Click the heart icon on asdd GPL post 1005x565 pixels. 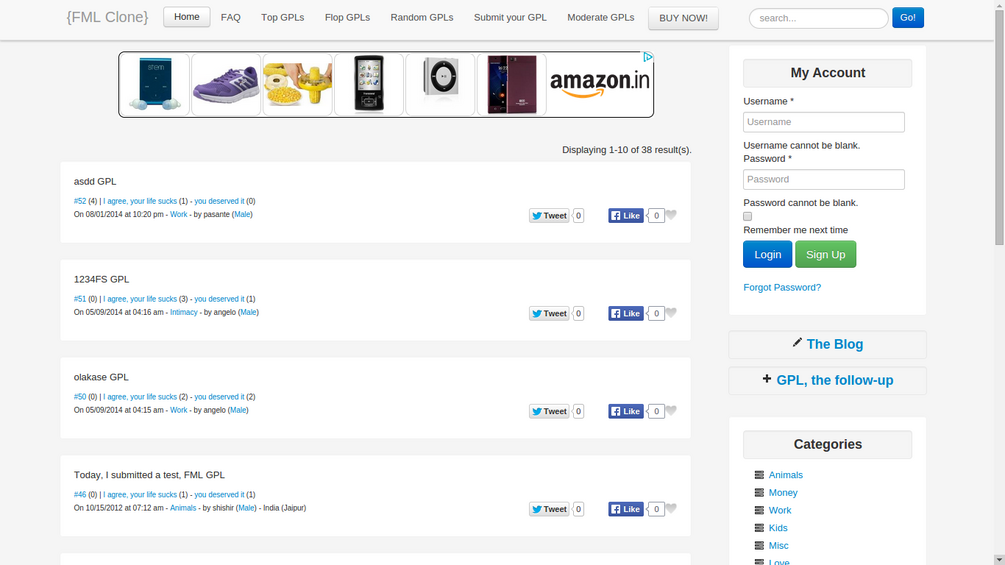point(671,215)
